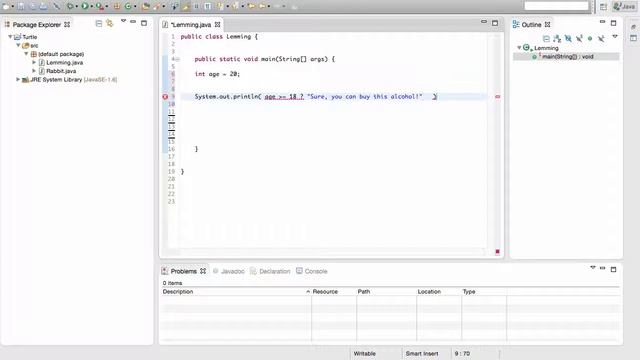Image resolution: width=640 pixels, height=360 pixels.
Task: Click the lower icon in the right trim bar
Action: (633, 38)
